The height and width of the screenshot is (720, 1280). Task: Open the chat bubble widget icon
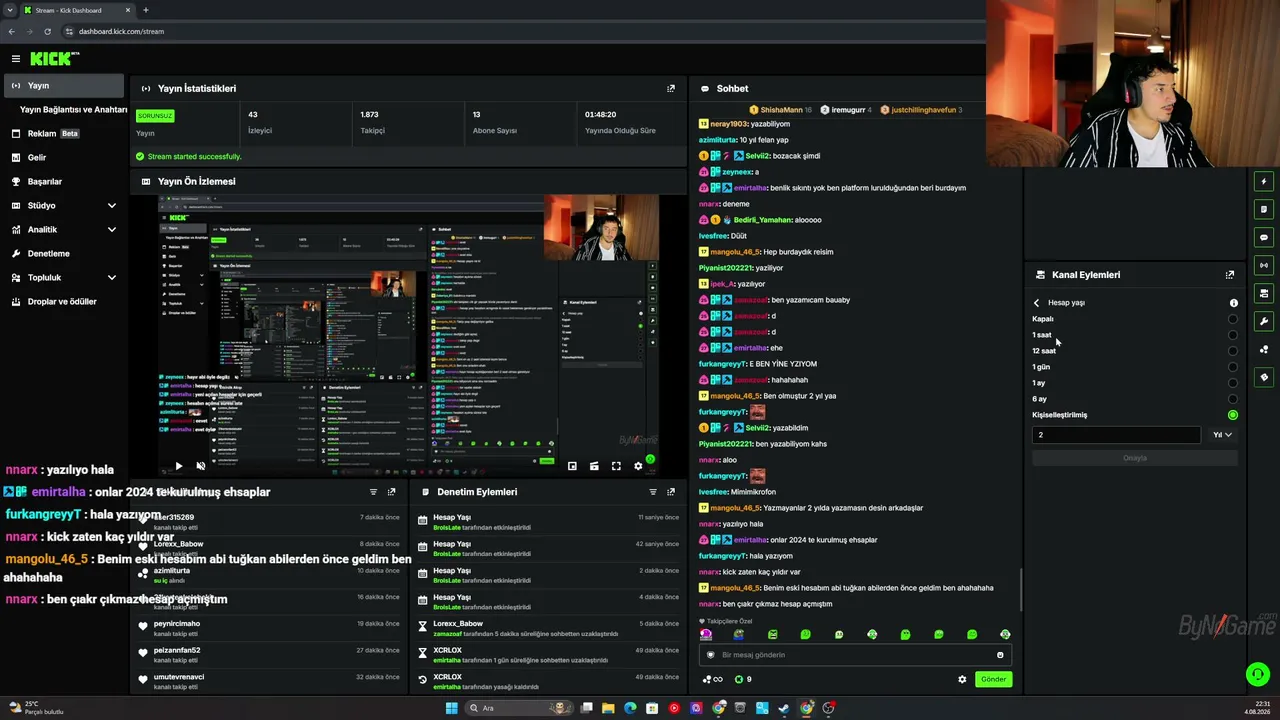point(1264,238)
